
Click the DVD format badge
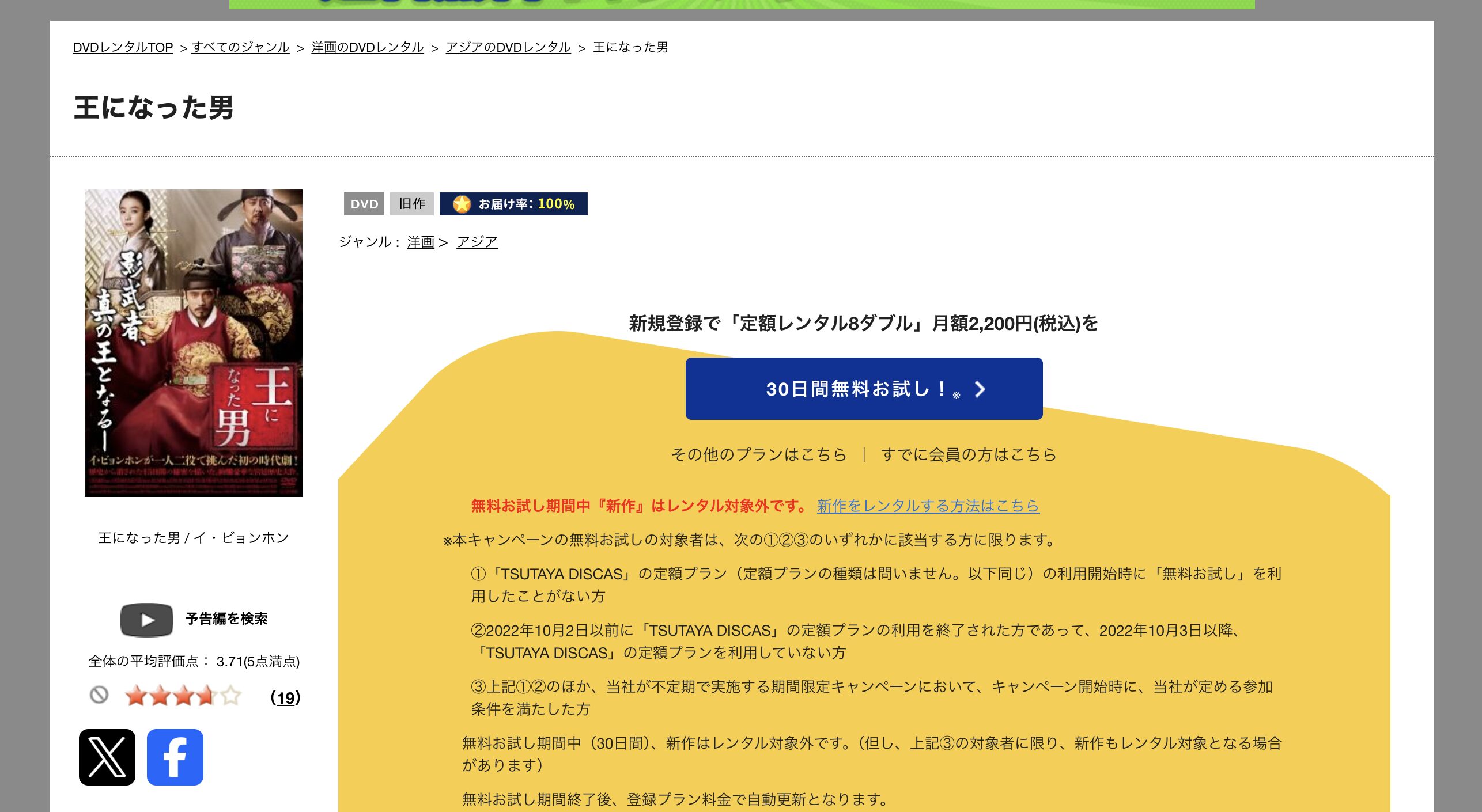pos(364,204)
